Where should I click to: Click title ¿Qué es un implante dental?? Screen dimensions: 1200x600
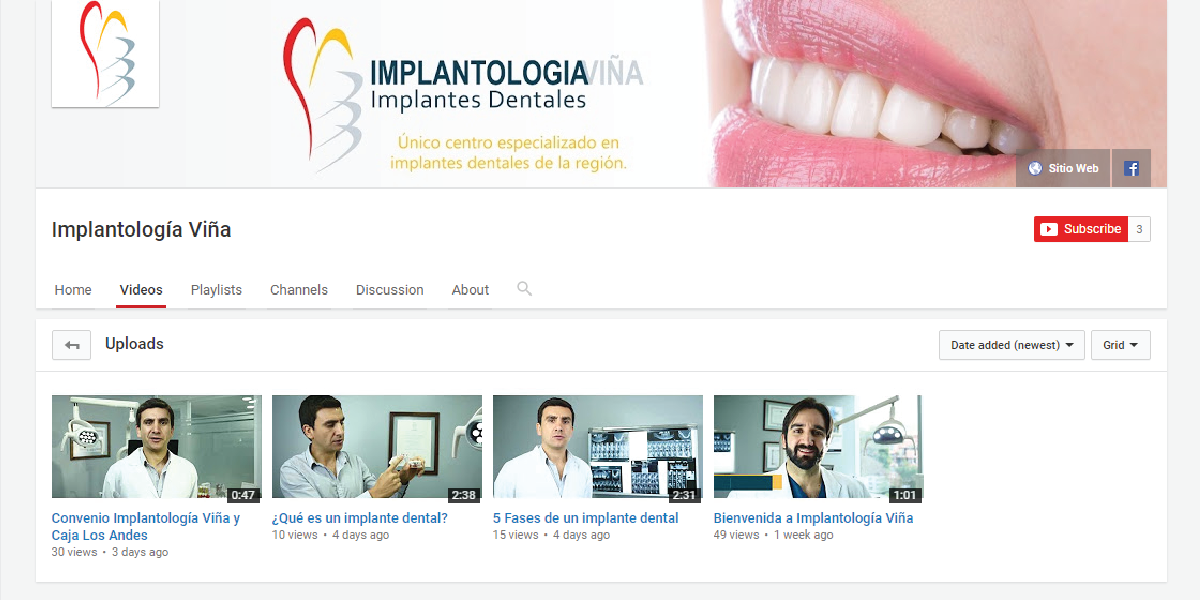click(360, 518)
